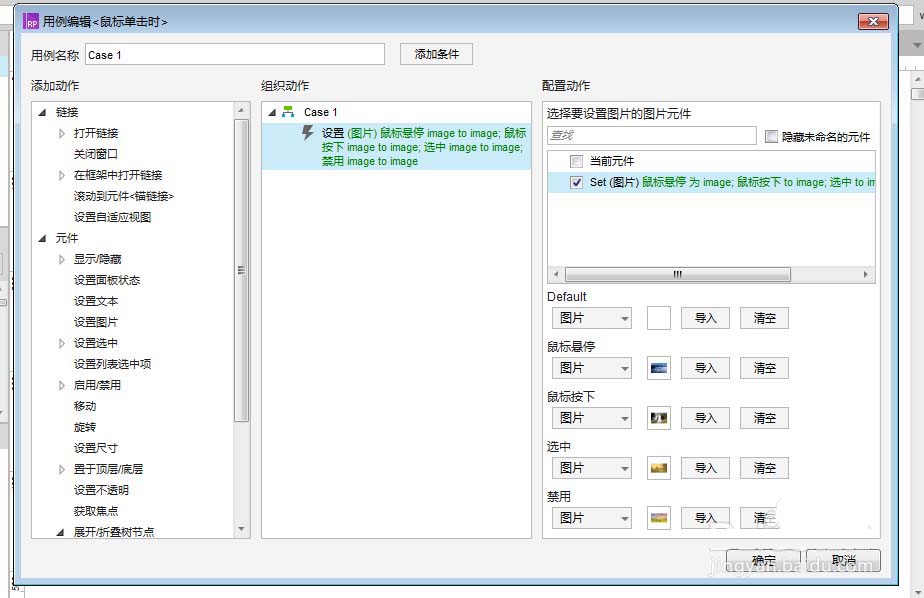924x598 pixels.
Task: Clear the 鼠标按下 state image
Action: pos(764,418)
